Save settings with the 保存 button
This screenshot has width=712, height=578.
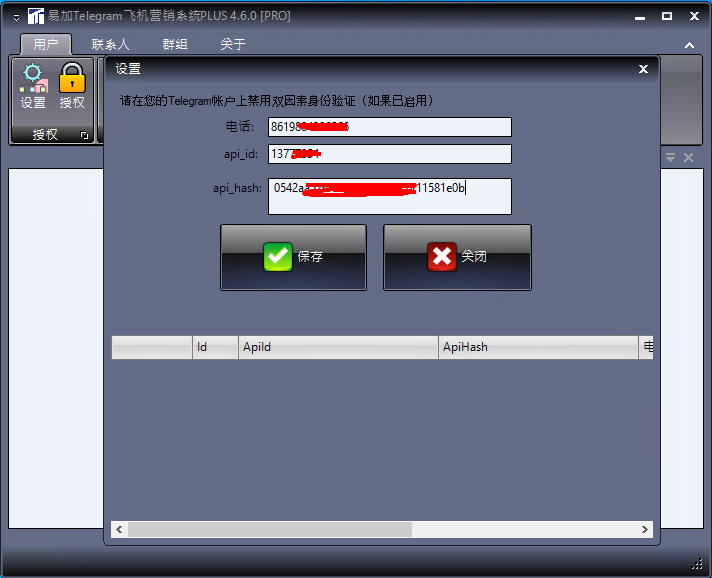[x=293, y=257]
